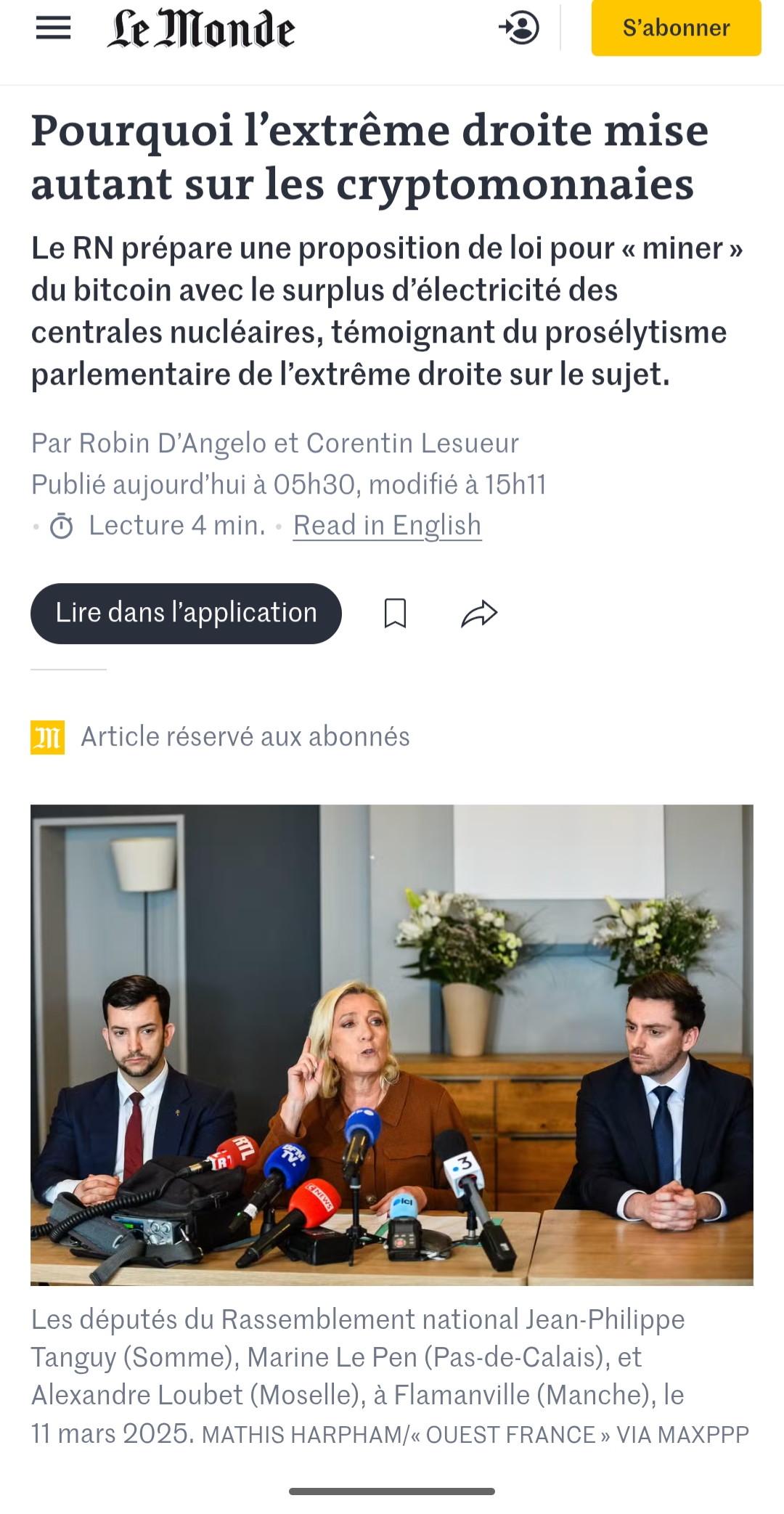This screenshot has height=1514, width=784.
Task: Tap the bottom home indicator bar
Action: click(392, 1491)
